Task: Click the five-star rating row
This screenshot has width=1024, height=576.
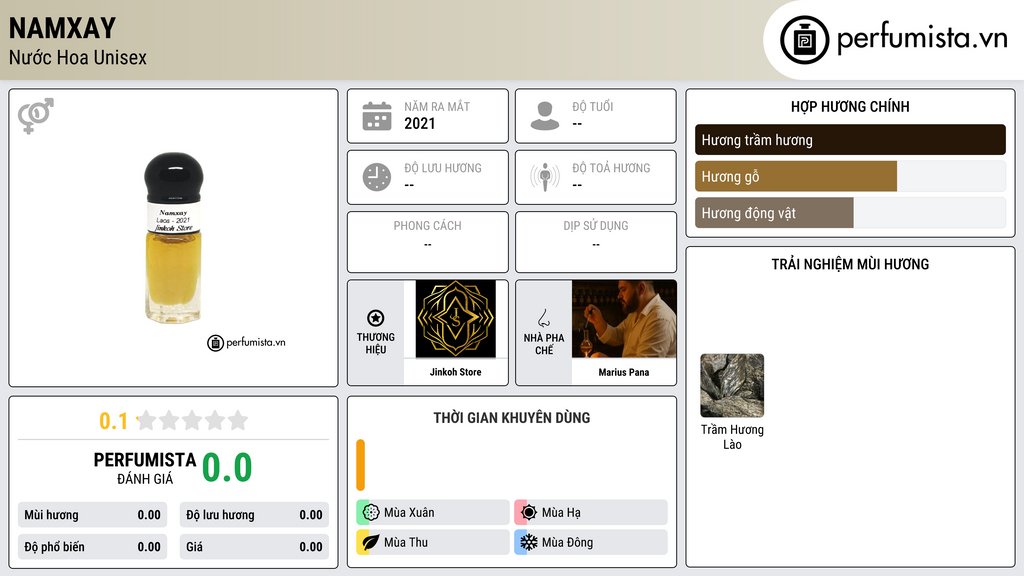Action: click(192, 420)
